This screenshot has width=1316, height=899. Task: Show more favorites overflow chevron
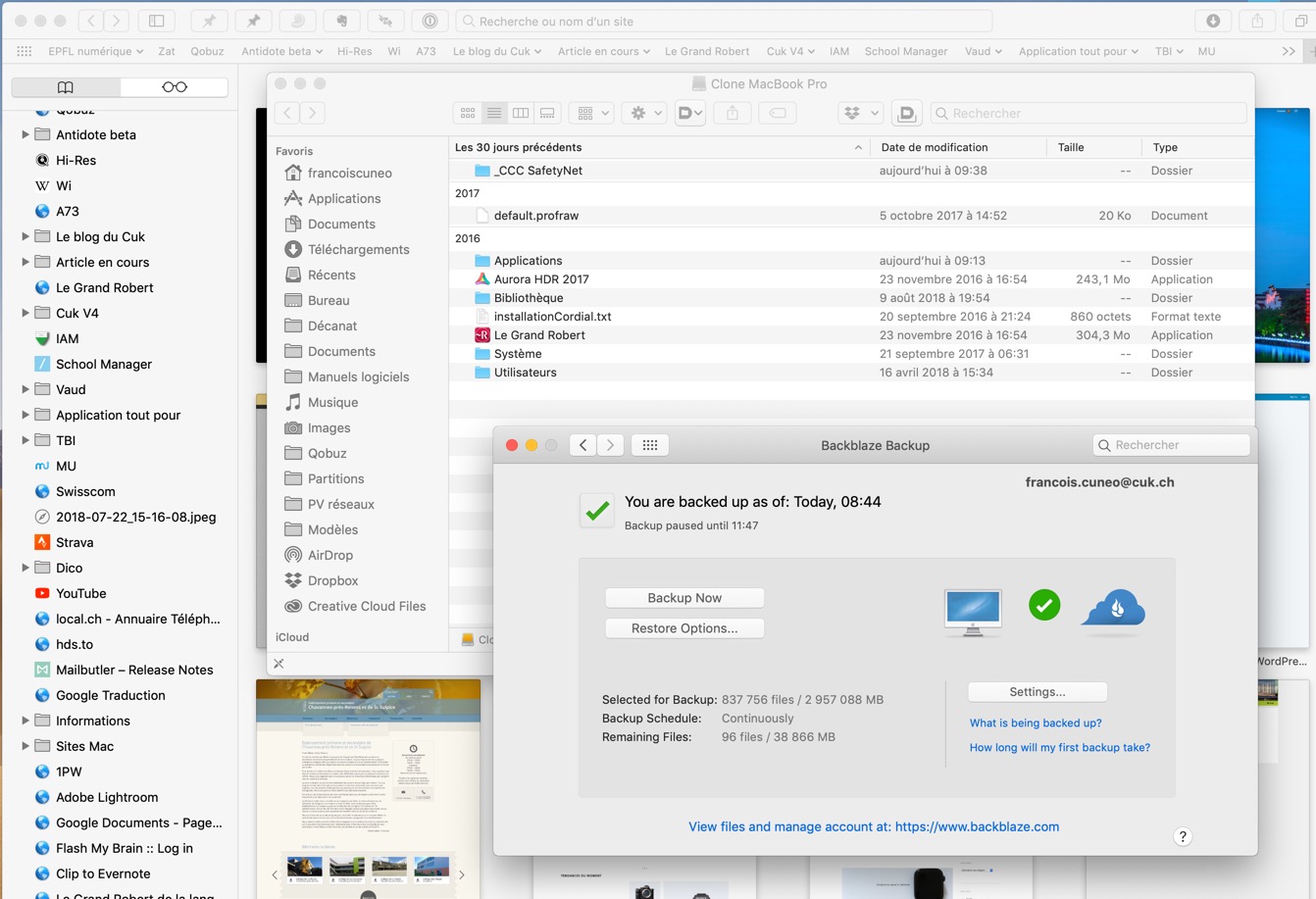pyautogui.click(x=1289, y=51)
